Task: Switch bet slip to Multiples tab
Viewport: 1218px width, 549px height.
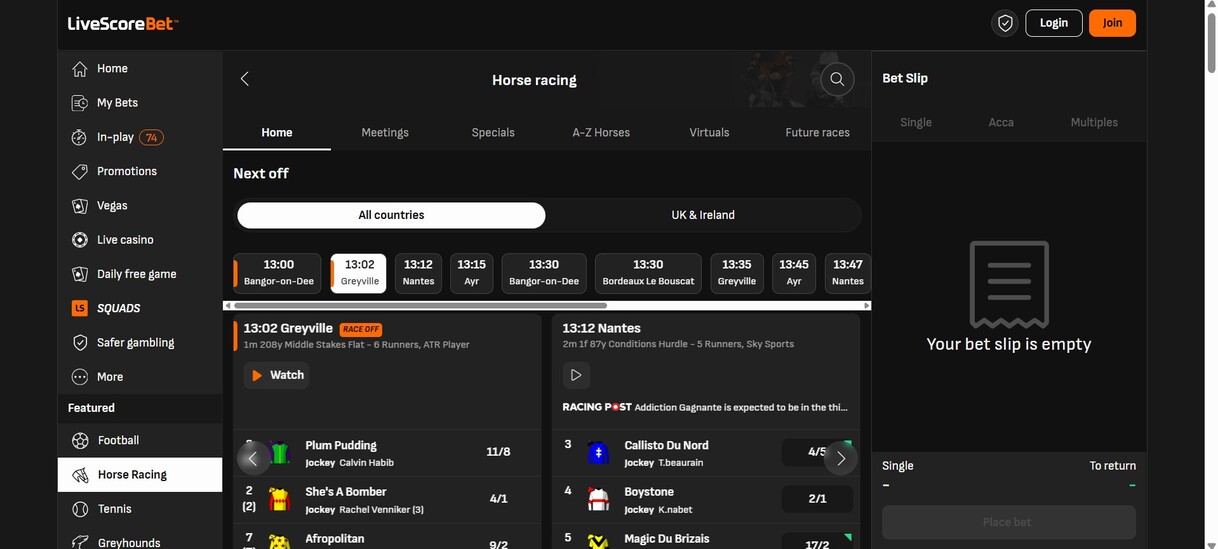Action: point(1094,122)
